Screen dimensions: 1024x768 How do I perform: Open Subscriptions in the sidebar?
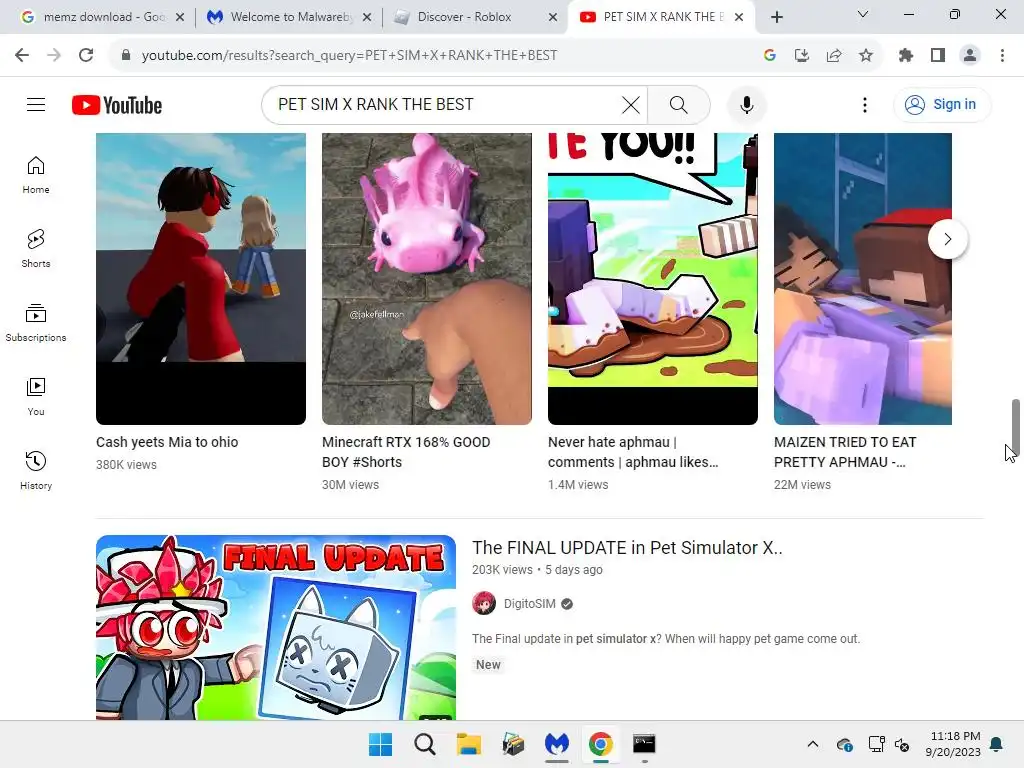pyautogui.click(x=36, y=323)
